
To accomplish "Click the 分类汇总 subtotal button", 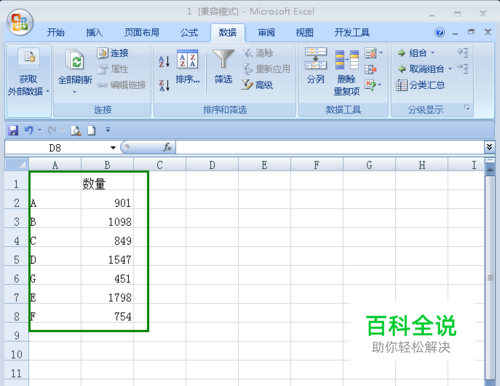I will point(421,85).
